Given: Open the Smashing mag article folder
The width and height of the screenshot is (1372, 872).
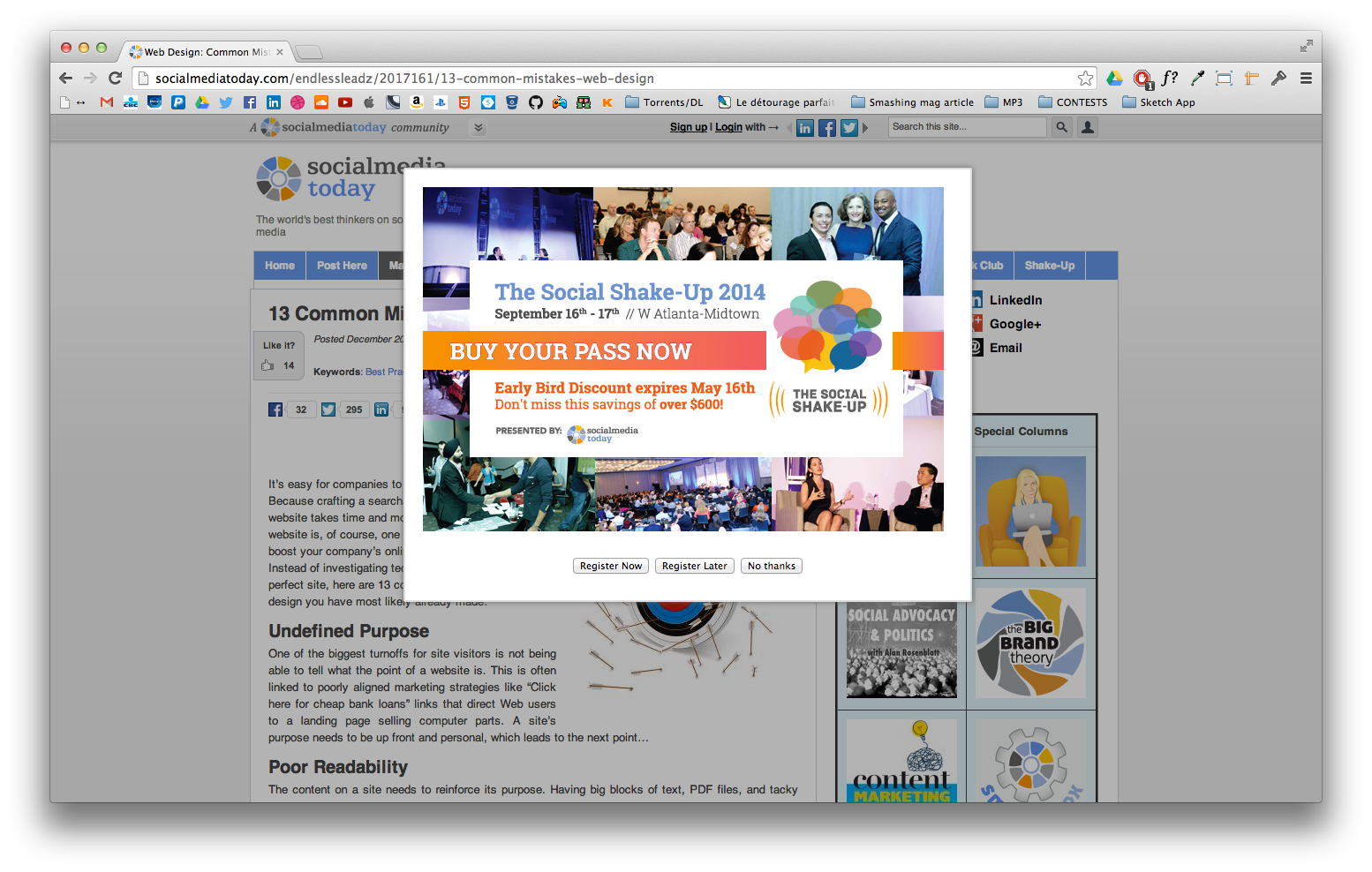Looking at the screenshot, I should coord(913,102).
